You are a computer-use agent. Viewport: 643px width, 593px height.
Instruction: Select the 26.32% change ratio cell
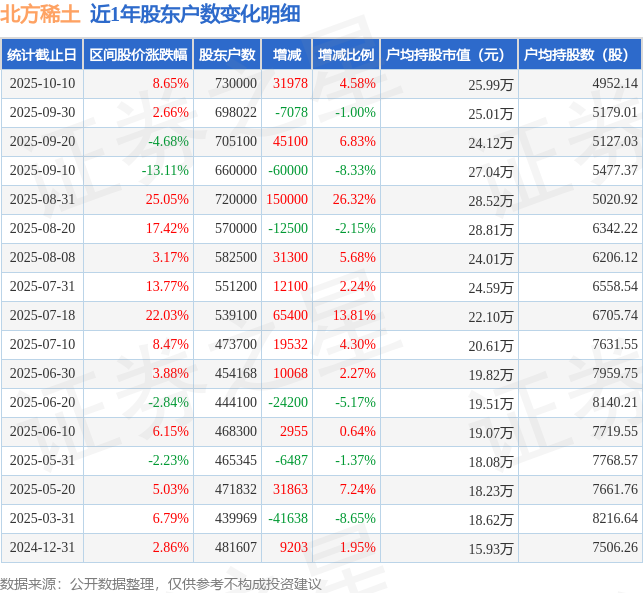coord(347,200)
